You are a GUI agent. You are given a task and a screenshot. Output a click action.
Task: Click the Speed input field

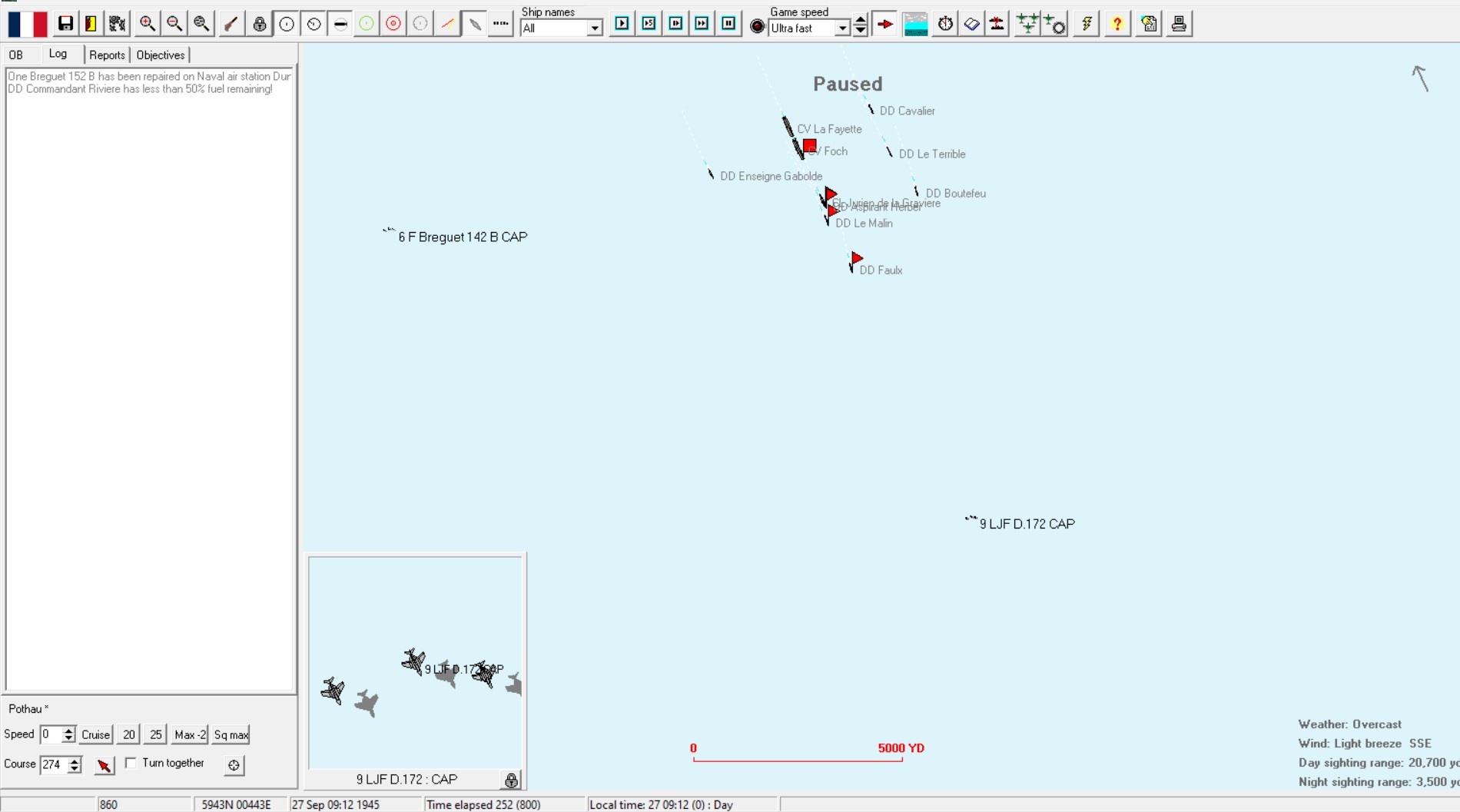point(51,734)
